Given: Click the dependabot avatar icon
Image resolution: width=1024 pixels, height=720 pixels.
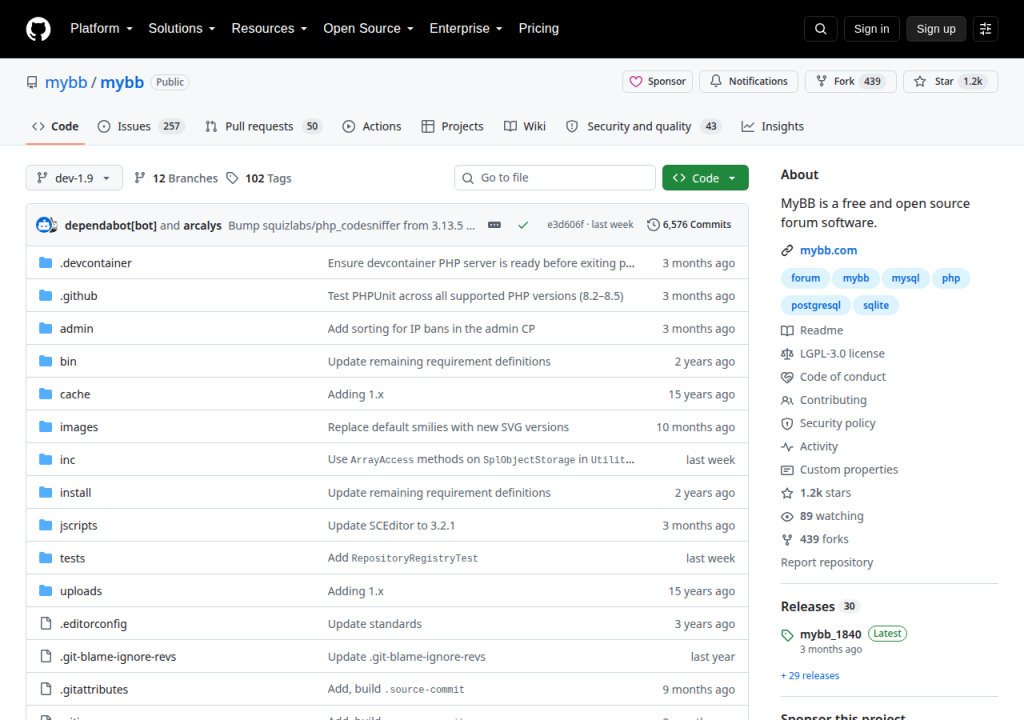Looking at the screenshot, I should pyautogui.click(x=44, y=225).
